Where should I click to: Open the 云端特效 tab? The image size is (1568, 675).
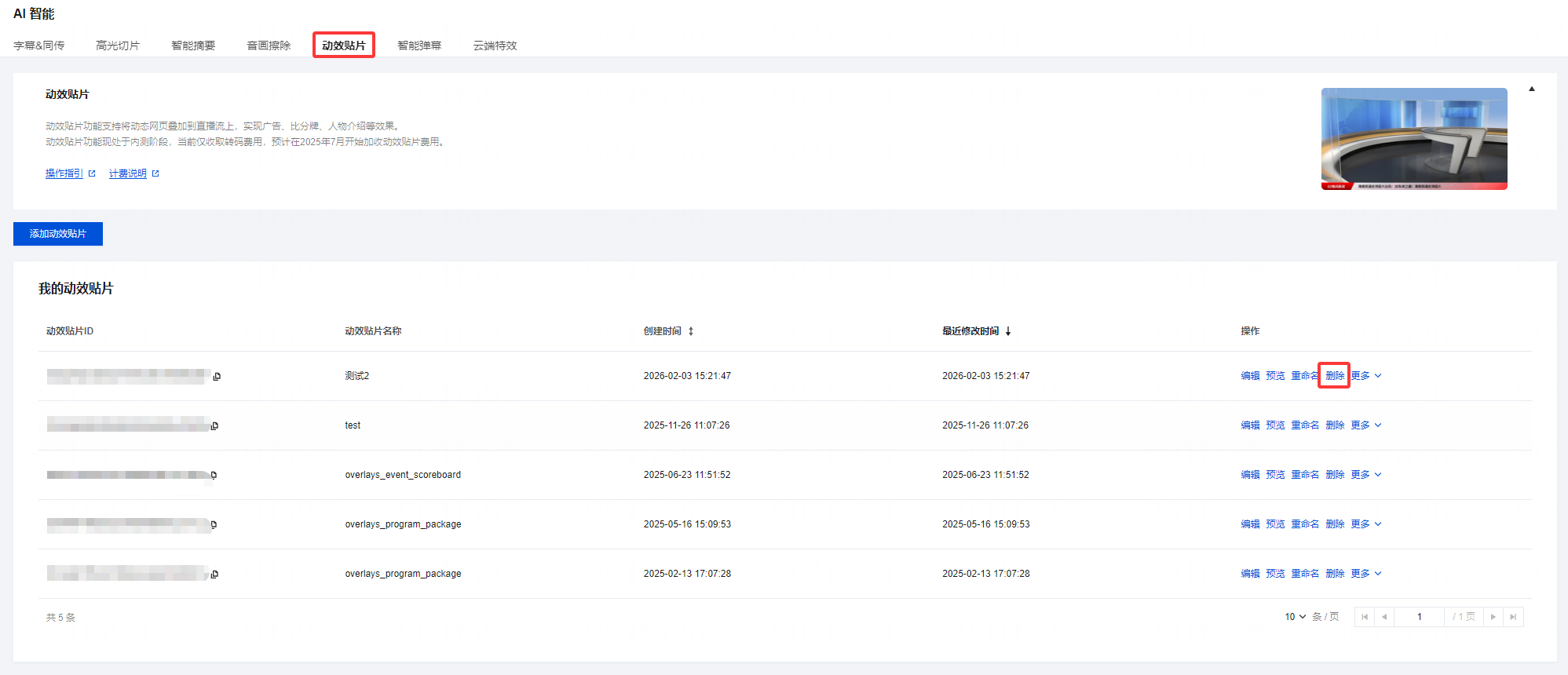click(495, 46)
